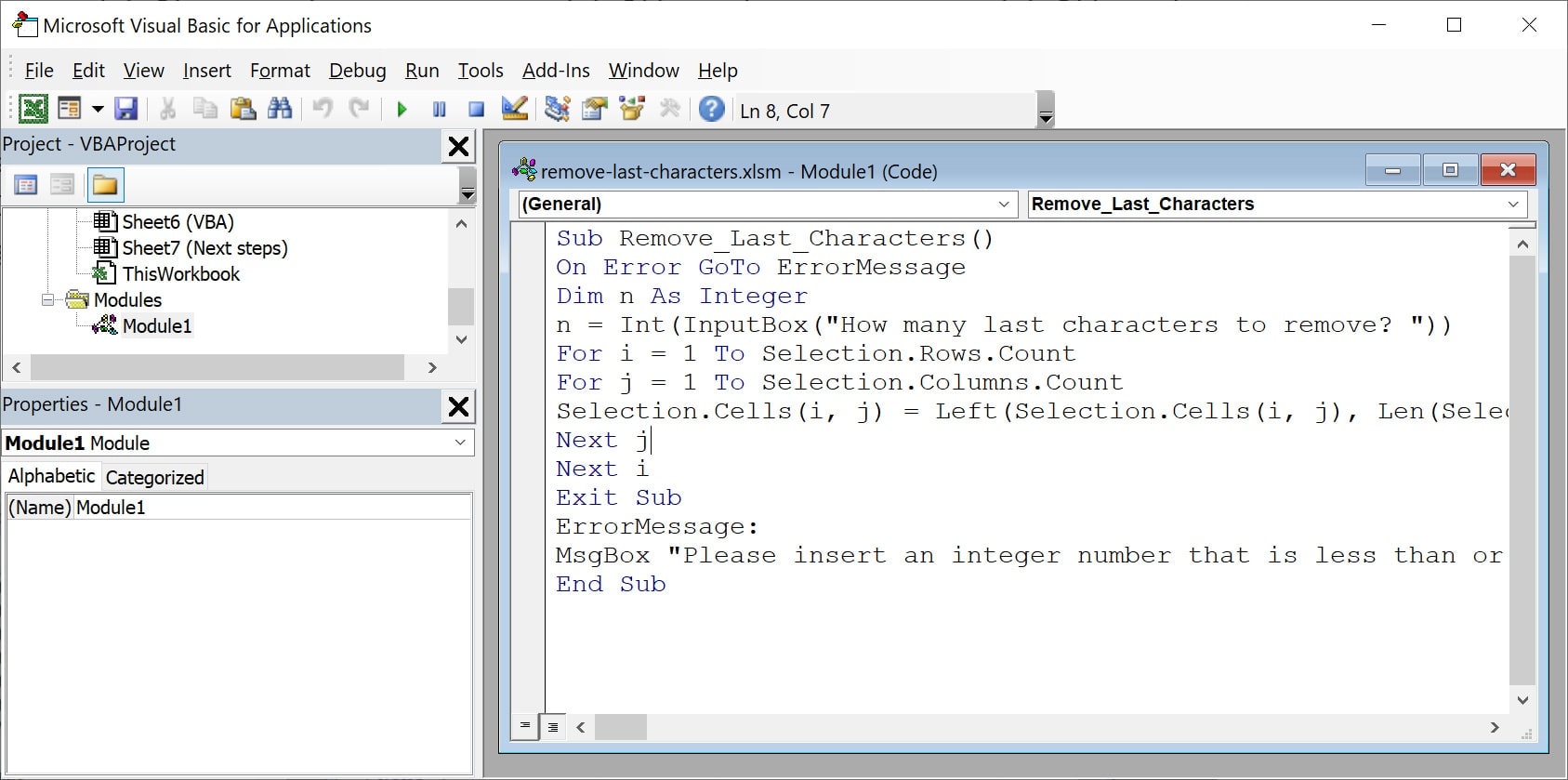The height and width of the screenshot is (780, 1568).
Task: Click code window horizontal scroll left arrow
Action: 581,727
